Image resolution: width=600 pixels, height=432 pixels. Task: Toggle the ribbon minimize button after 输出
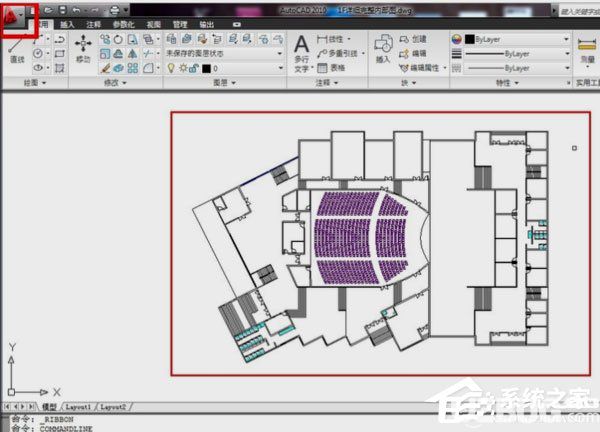pos(237,24)
